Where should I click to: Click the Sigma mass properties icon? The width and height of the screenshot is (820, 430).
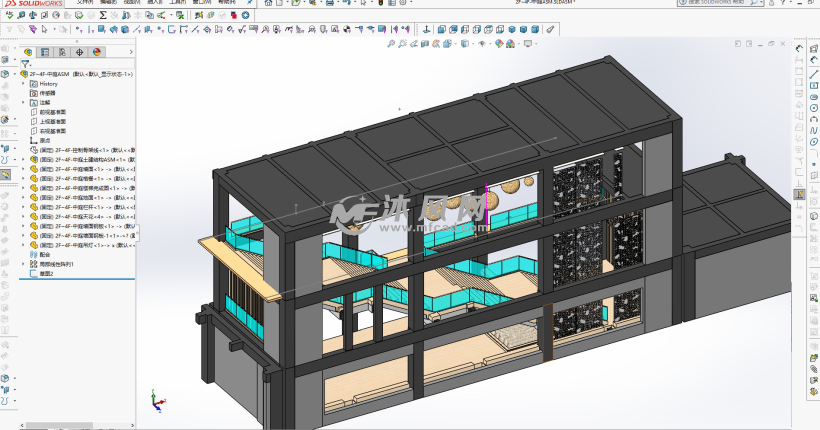pyautogui.click(x=103, y=15)
